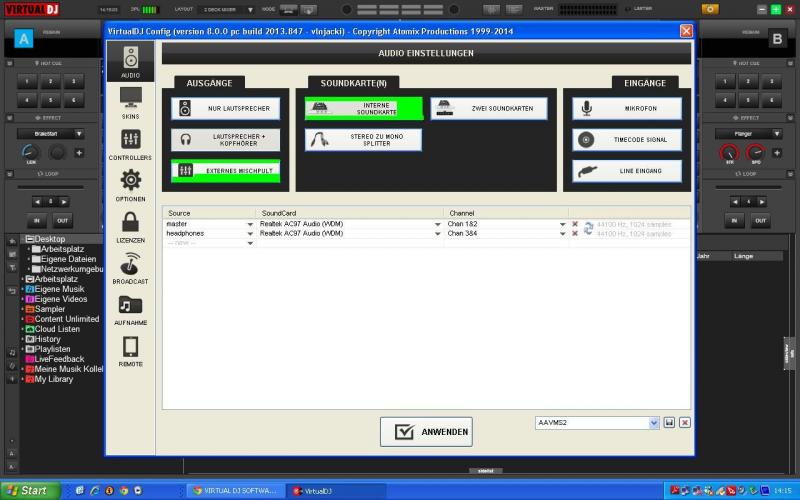Click the IN loop button on deck B
The image size is (800, 500).
734,221
